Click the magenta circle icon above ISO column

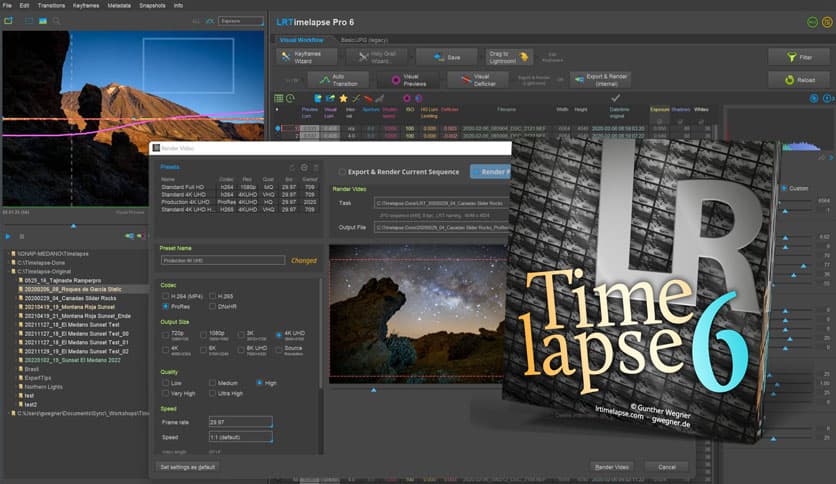point(407,98)
